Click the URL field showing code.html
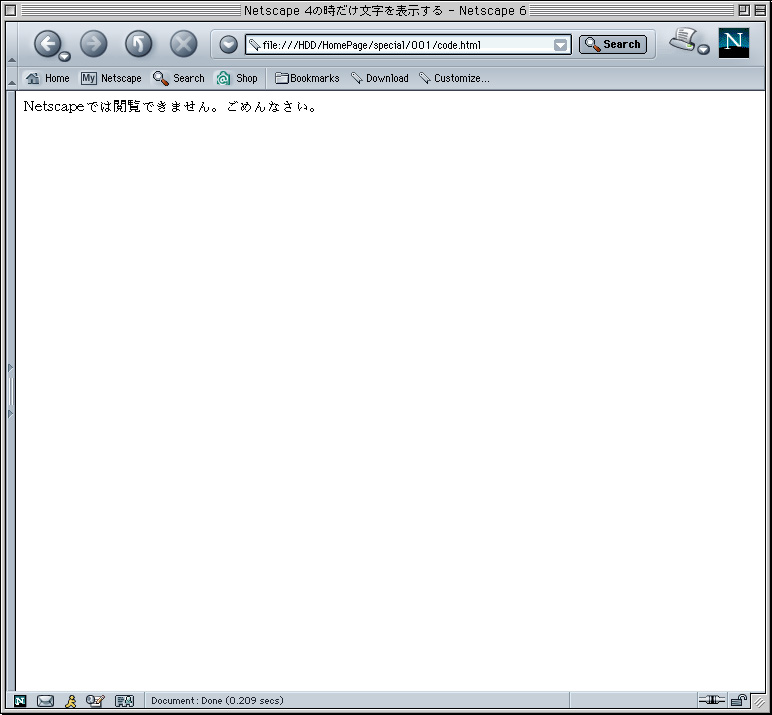772x715 pixels. (408, 45)
